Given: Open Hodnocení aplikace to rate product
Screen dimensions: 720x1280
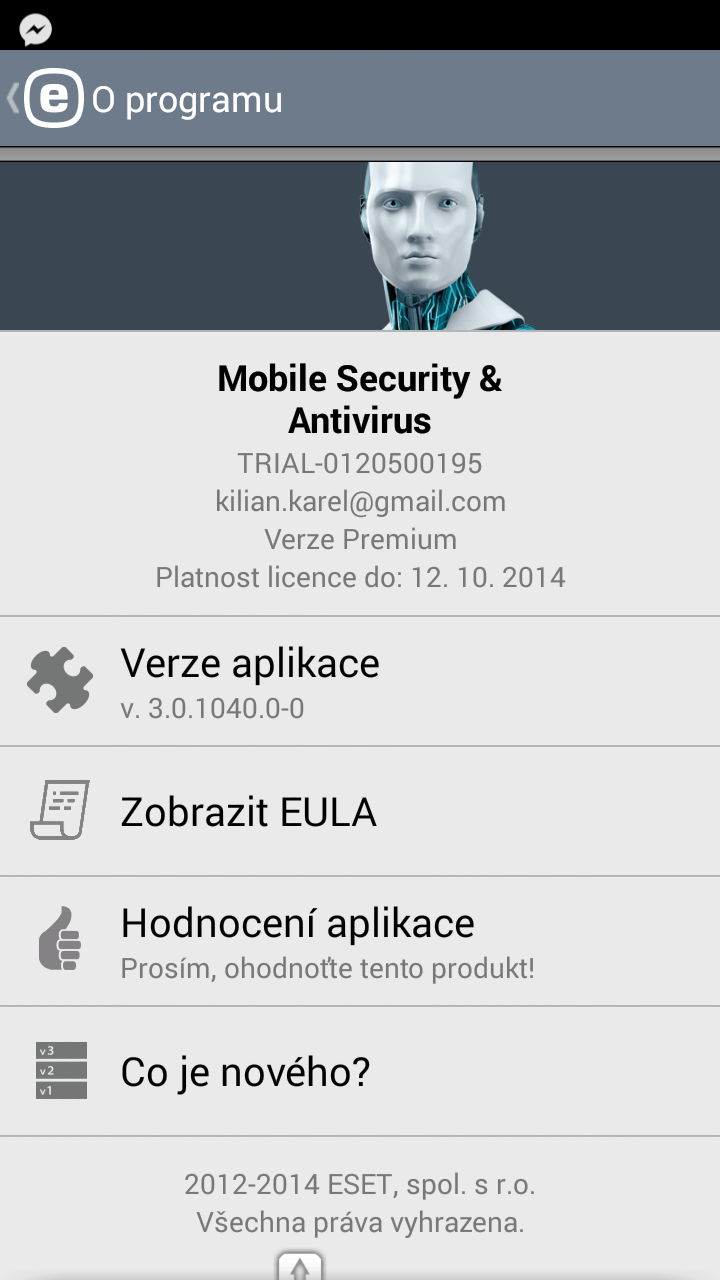Looking at the screenshot, I should click(360, 941).
